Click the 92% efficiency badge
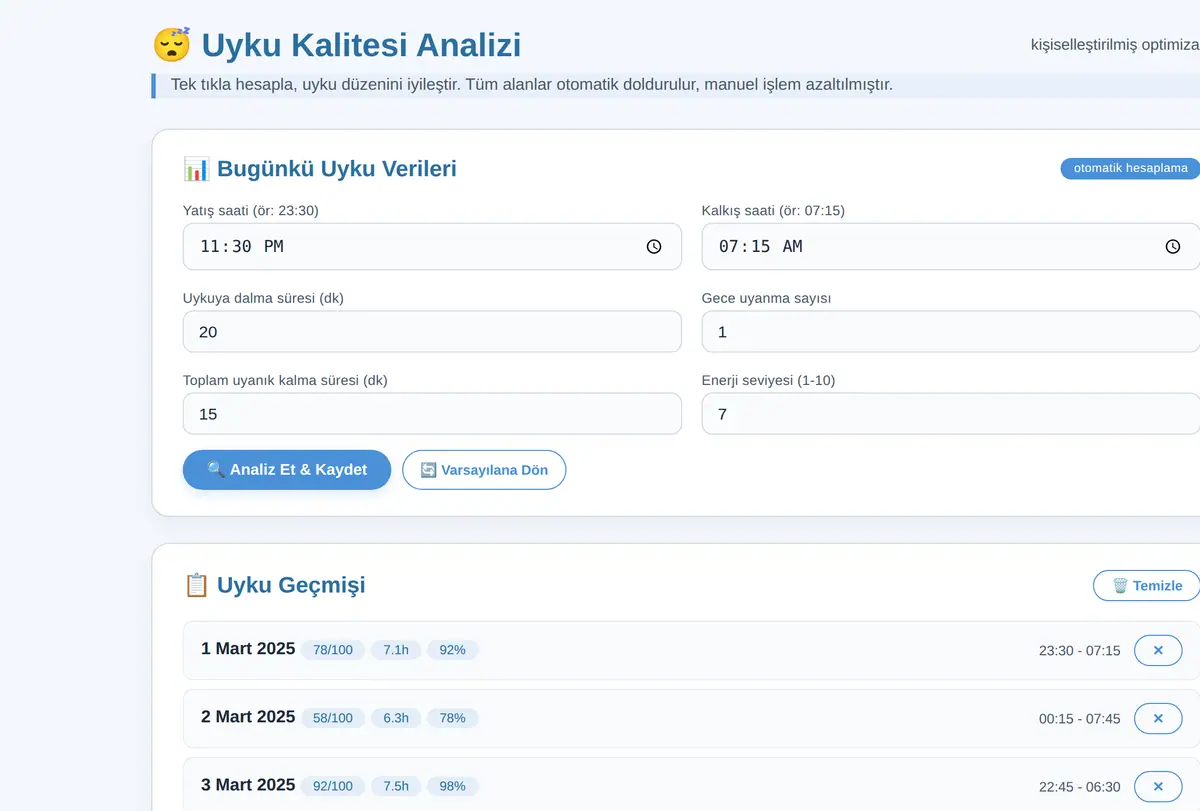Image resolution: width=1200 pixels, height=811 pixels. (453, 650)
